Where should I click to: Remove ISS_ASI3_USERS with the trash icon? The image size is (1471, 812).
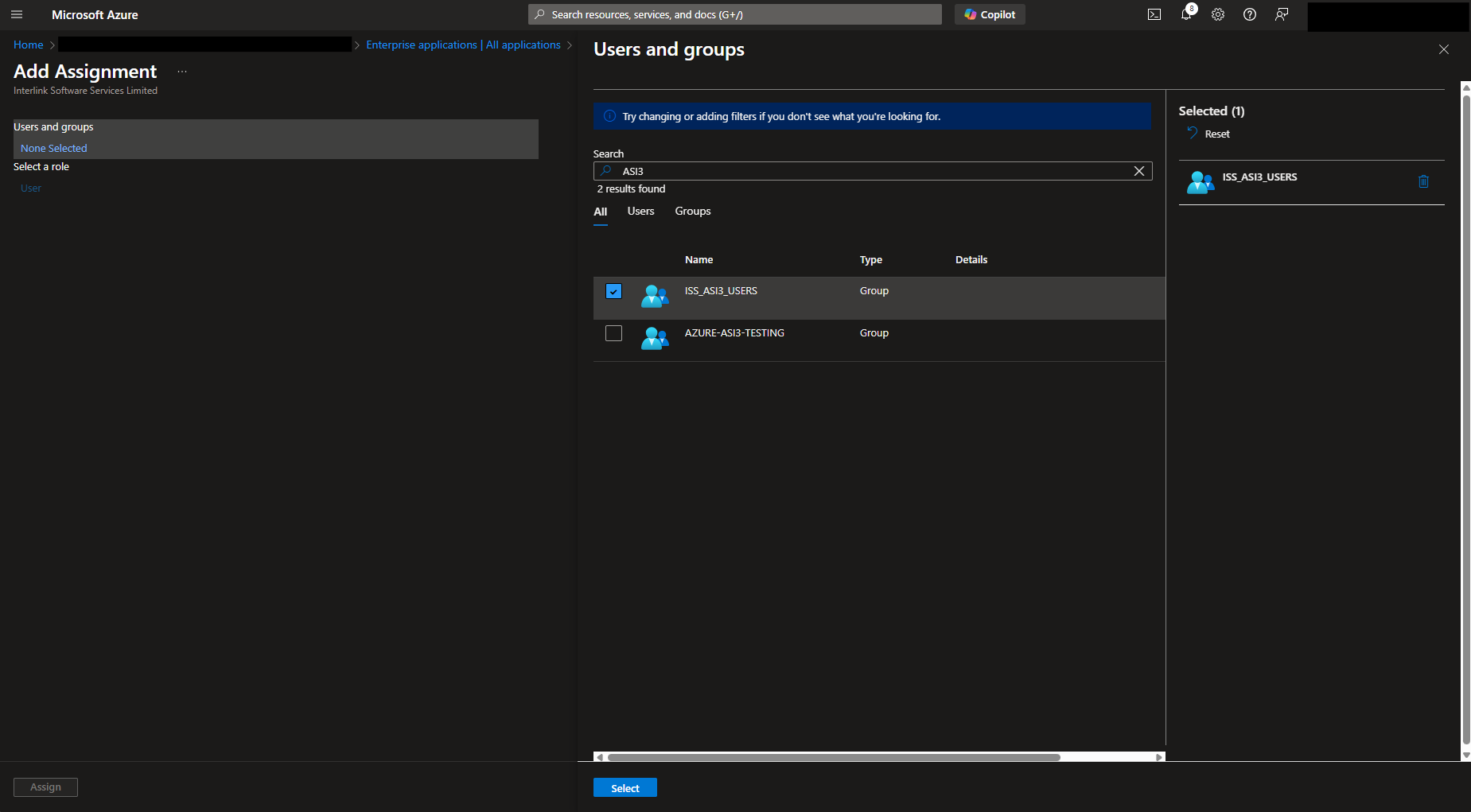point(1423,181)
